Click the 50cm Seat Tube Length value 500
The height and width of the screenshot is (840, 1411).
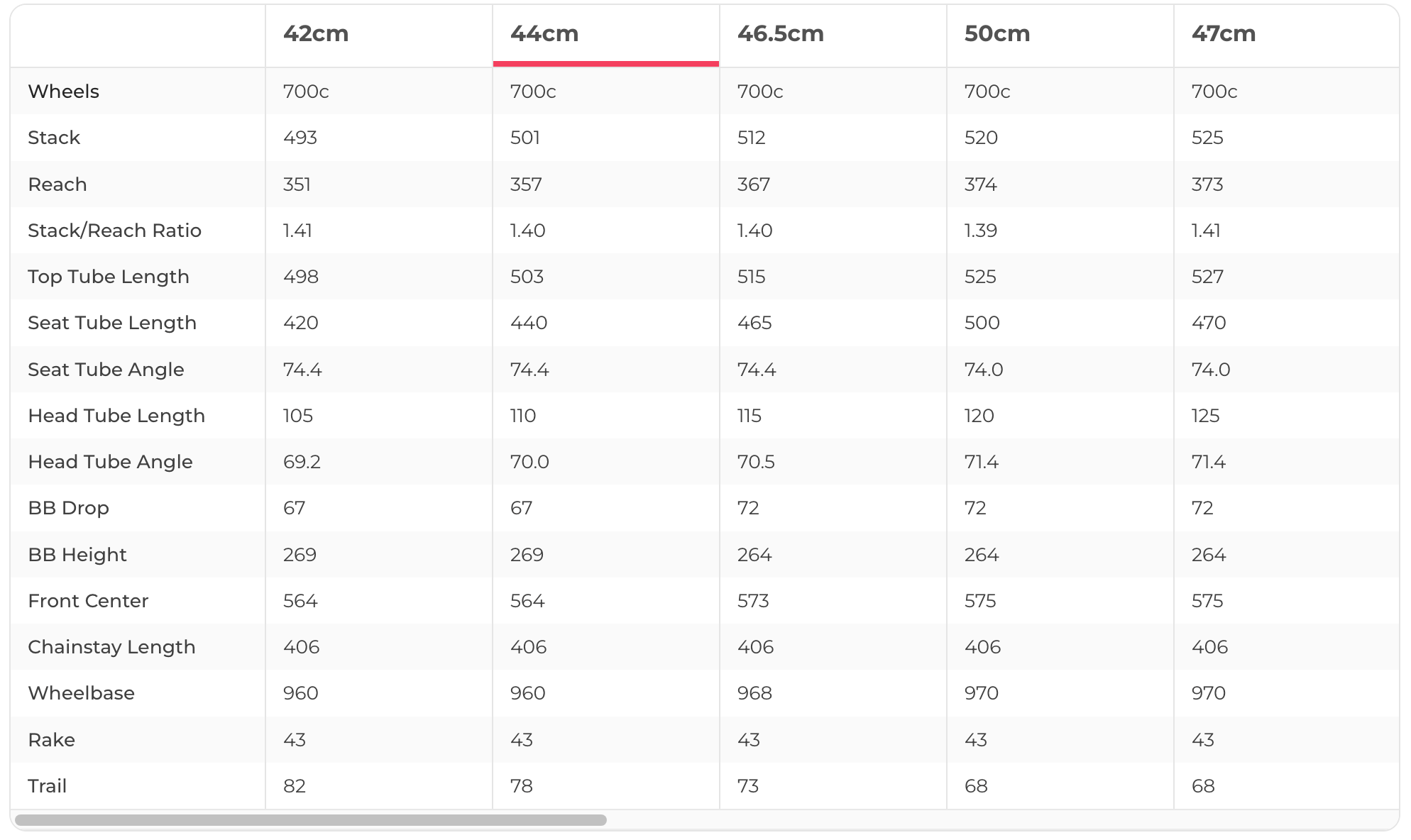pos(982,323)
